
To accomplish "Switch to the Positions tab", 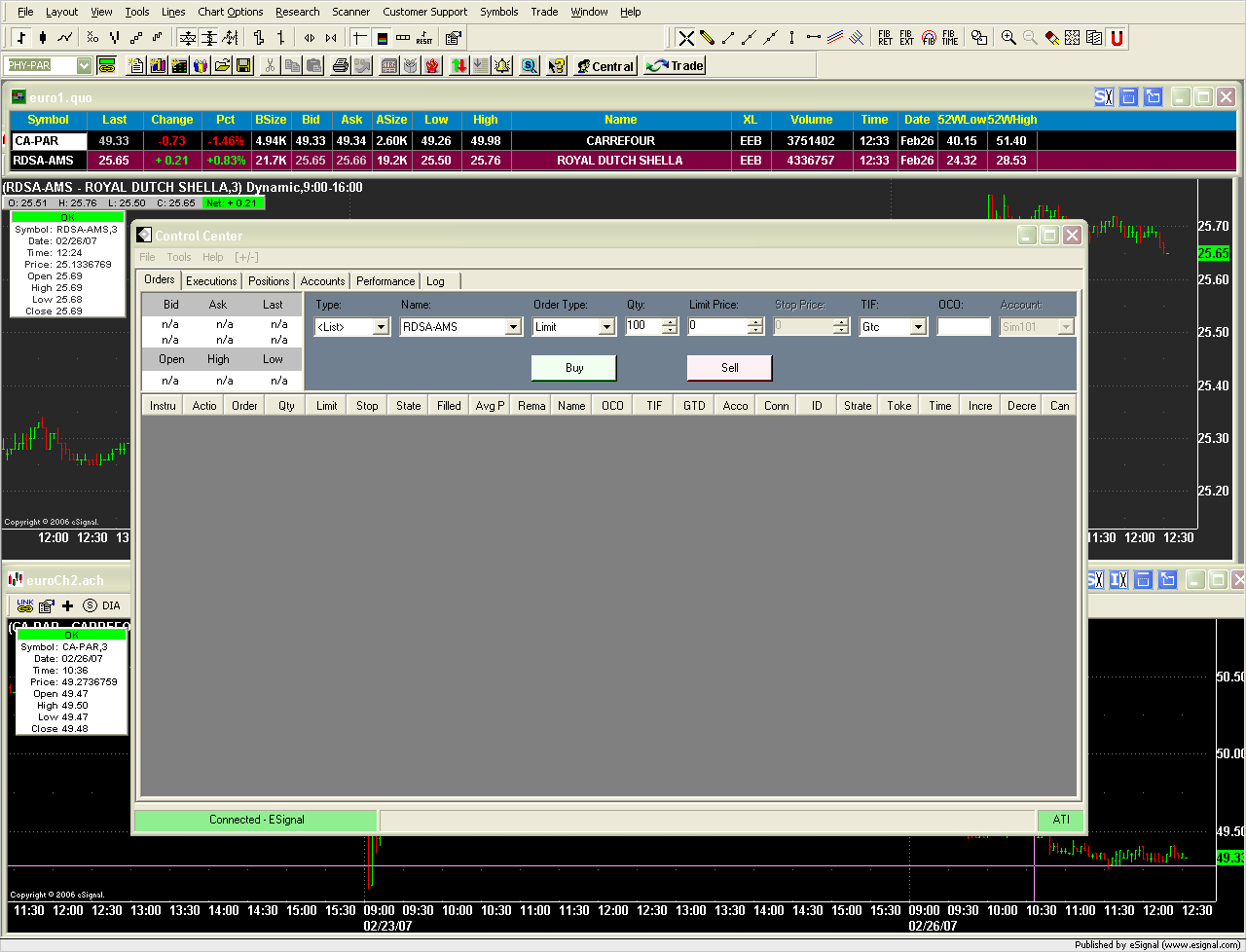I will coord(269,281).
